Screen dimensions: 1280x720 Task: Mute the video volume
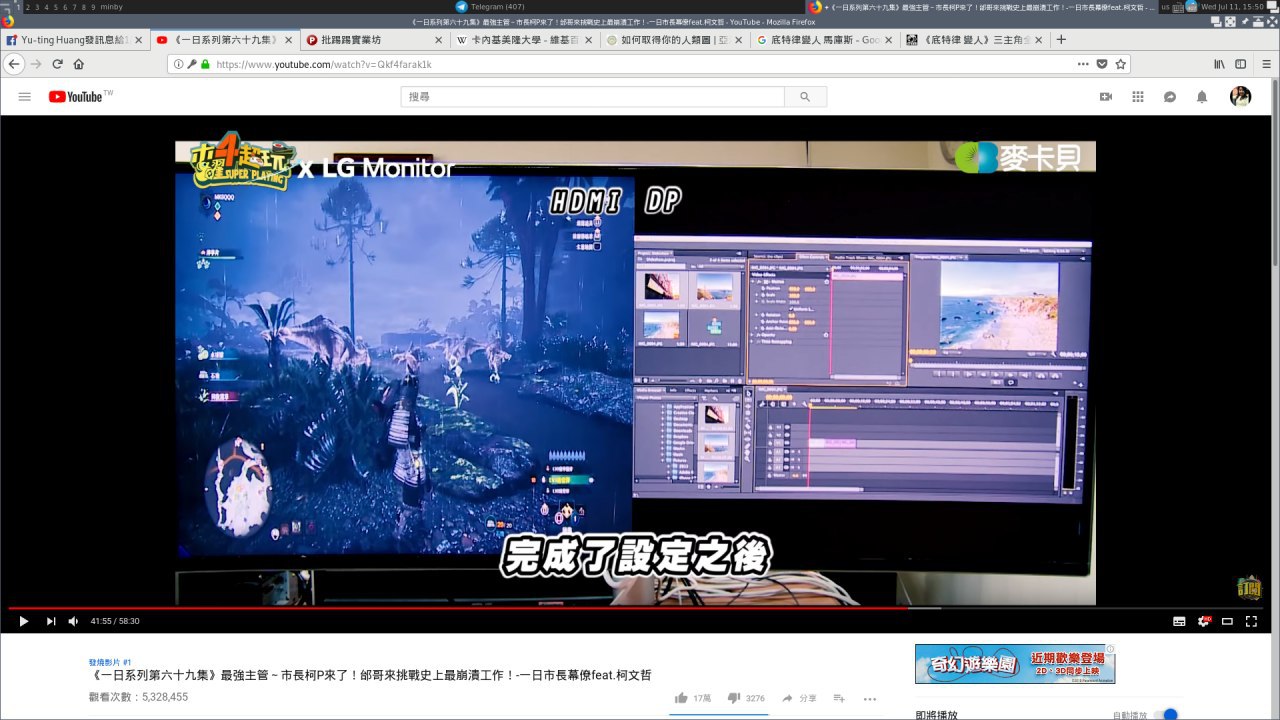point(73,621)
